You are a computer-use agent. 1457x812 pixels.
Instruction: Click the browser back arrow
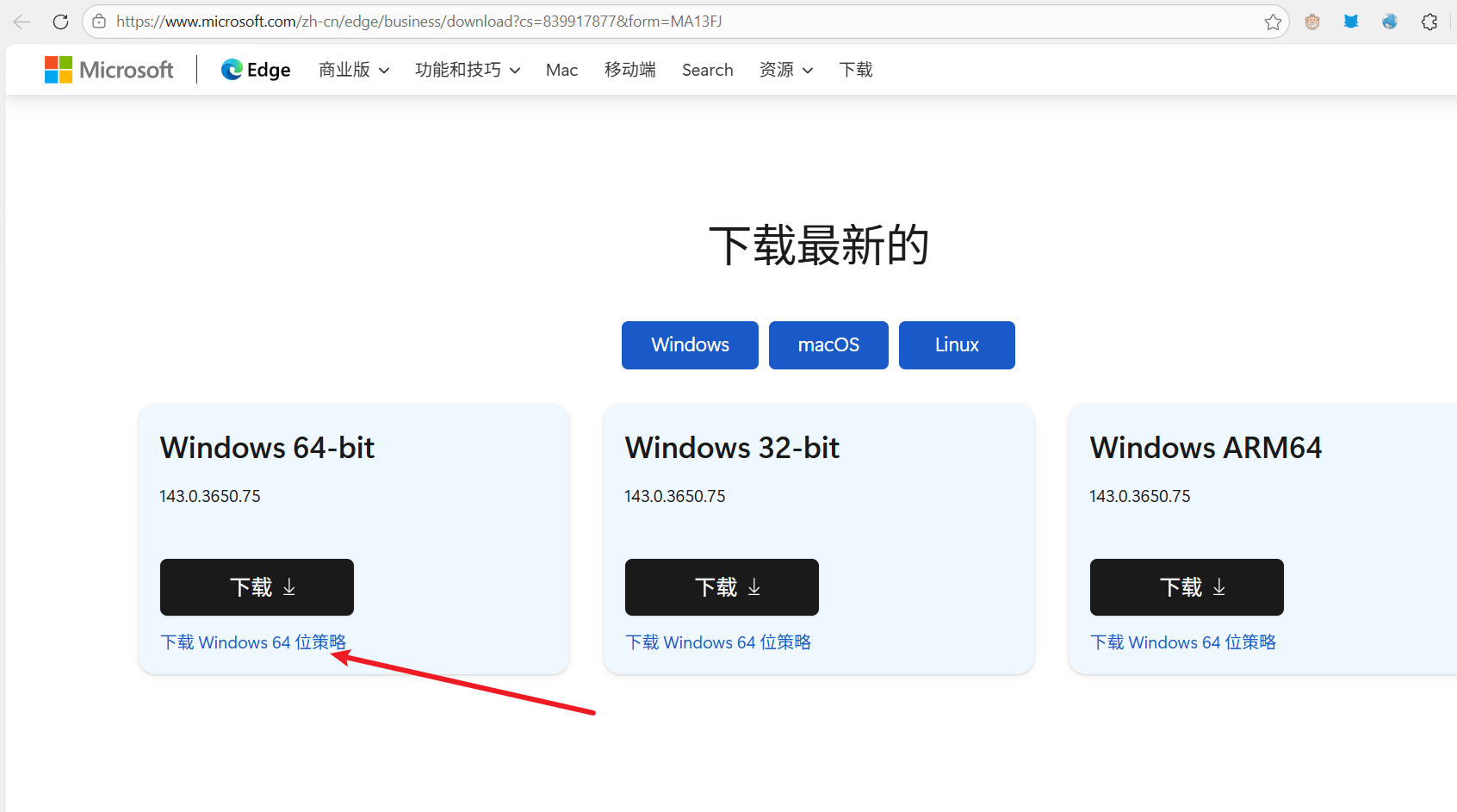pyautogui.click(x=22, y=22)
